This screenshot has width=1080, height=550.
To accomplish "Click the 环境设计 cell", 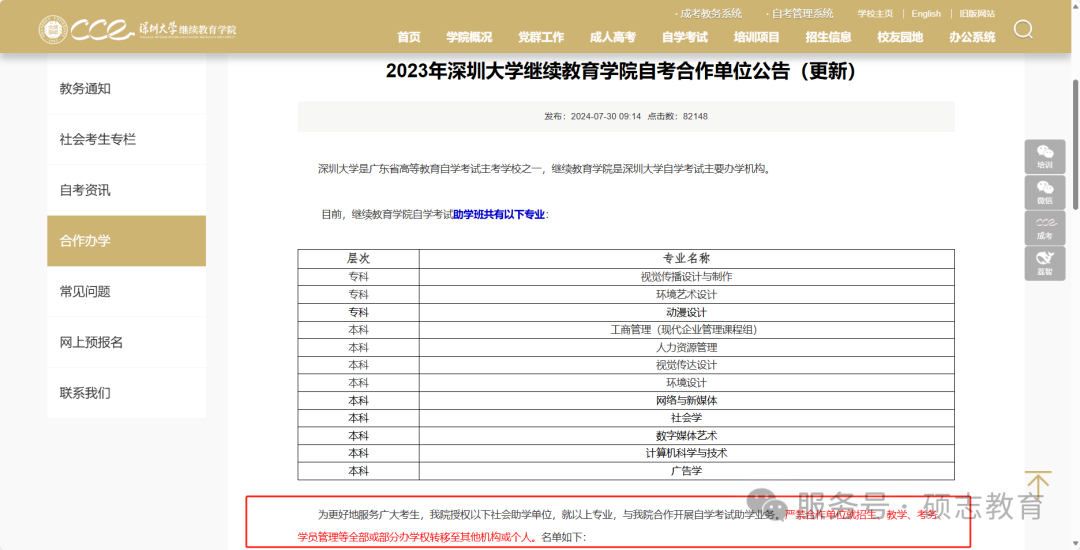I will coord(687,383).
